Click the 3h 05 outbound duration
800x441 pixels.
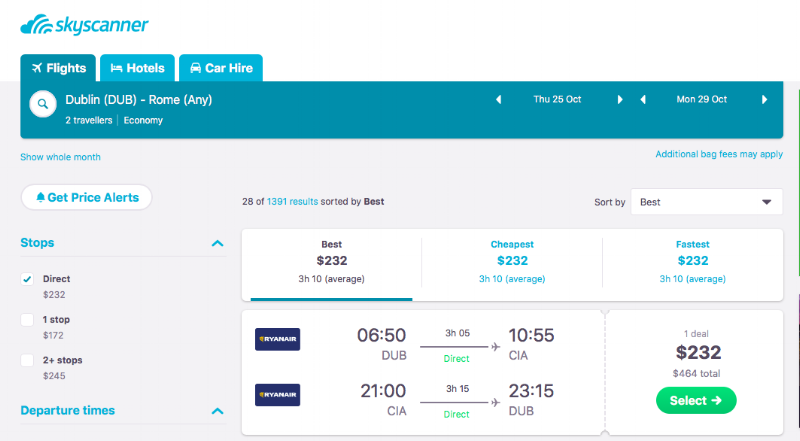coord(457,333)
